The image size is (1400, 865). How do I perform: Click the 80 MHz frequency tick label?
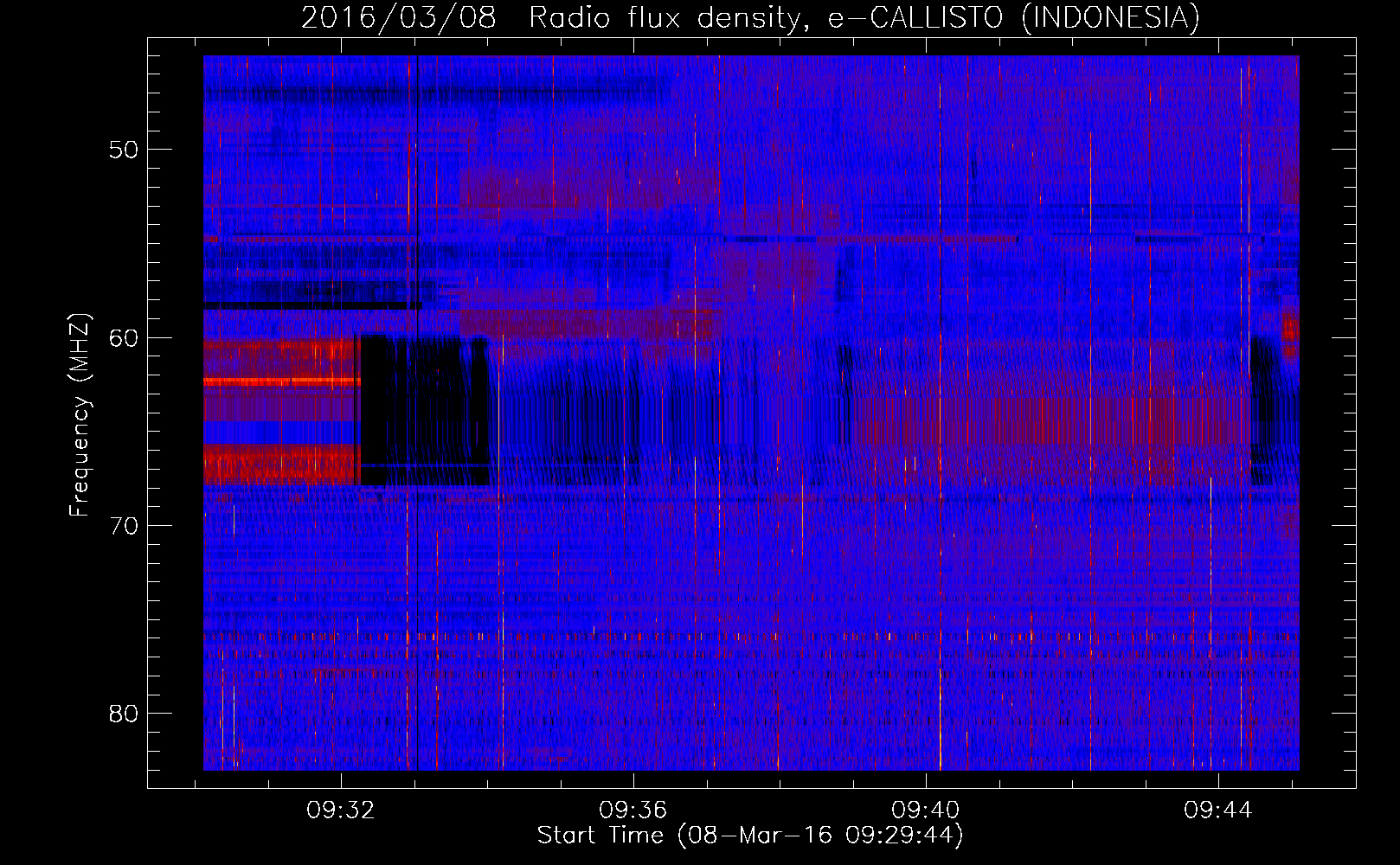coord(124,714)
